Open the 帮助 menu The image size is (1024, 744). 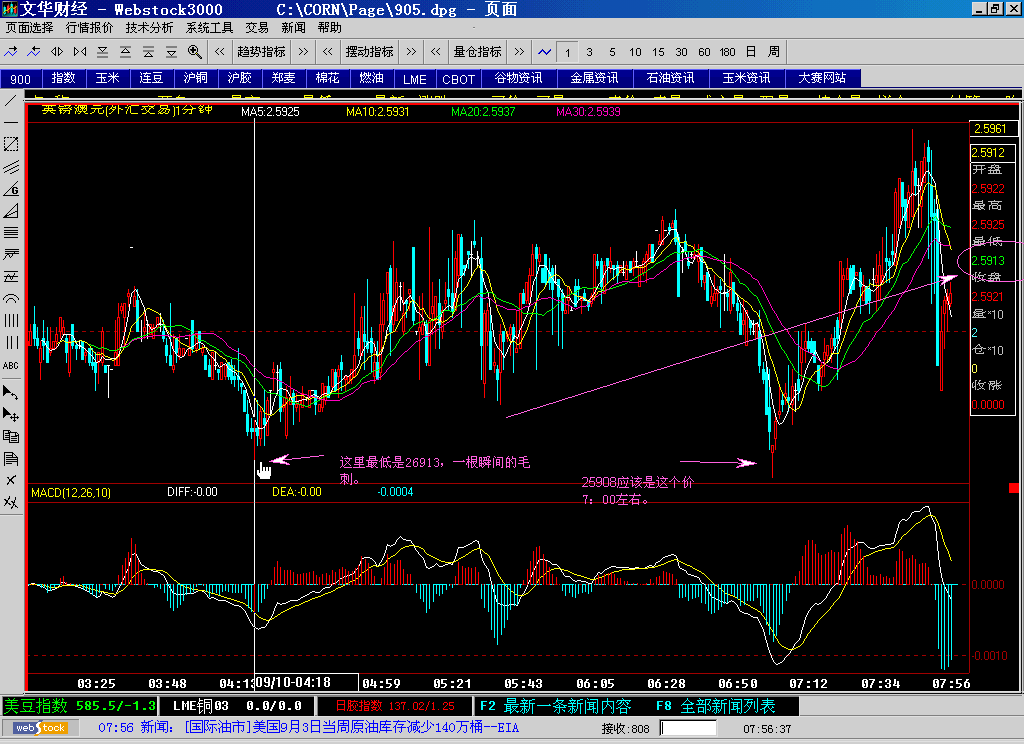[x=330, y=27]
